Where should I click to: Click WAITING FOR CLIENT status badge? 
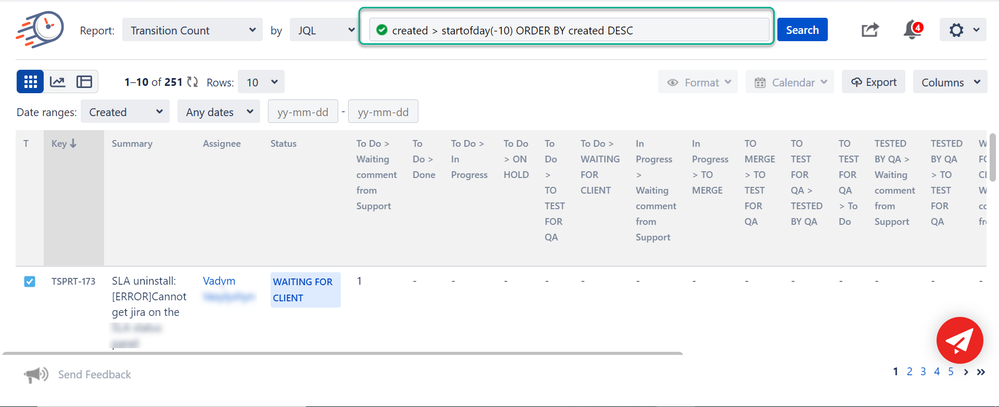(305, 290)
